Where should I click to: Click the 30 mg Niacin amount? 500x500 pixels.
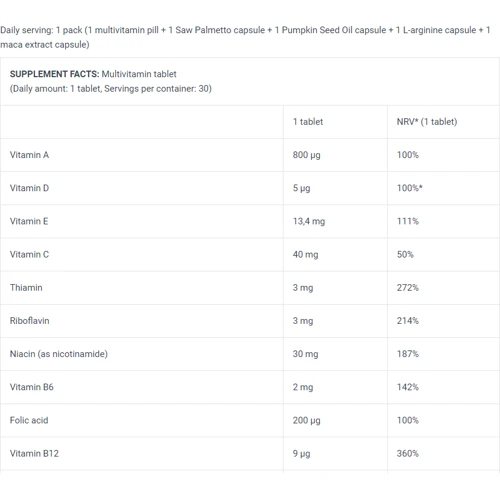(x=305, y=354)
